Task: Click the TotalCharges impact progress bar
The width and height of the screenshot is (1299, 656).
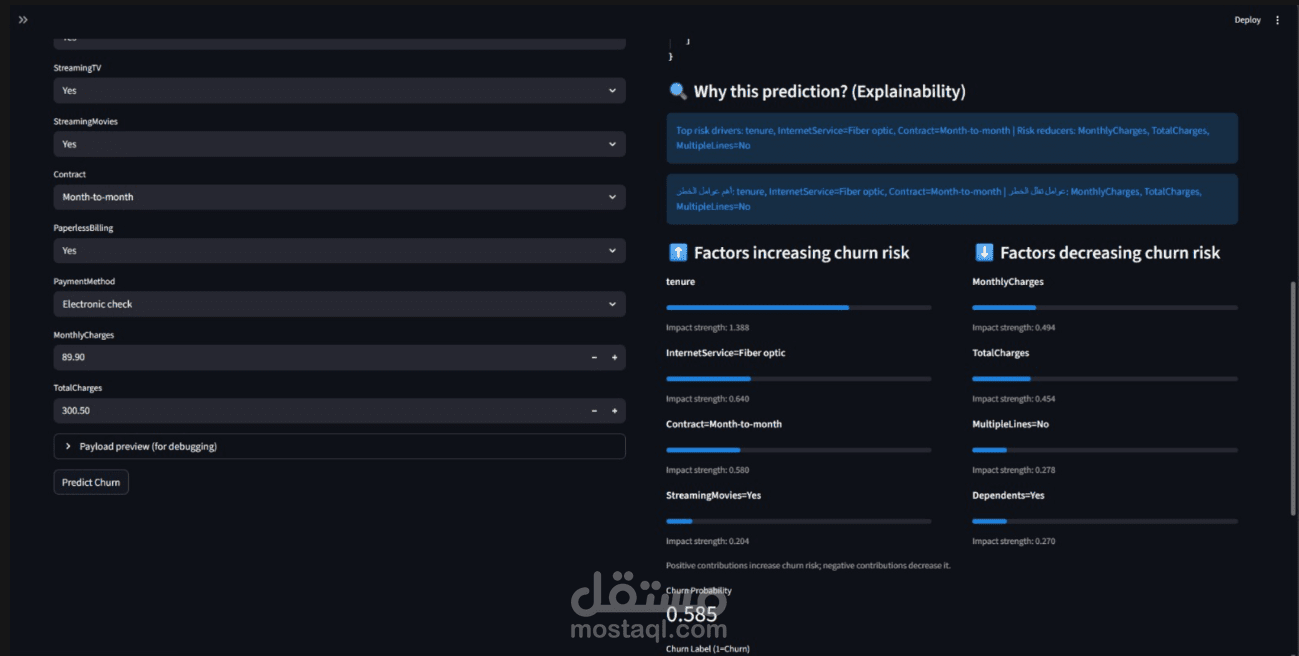Action: (1105, 379)
